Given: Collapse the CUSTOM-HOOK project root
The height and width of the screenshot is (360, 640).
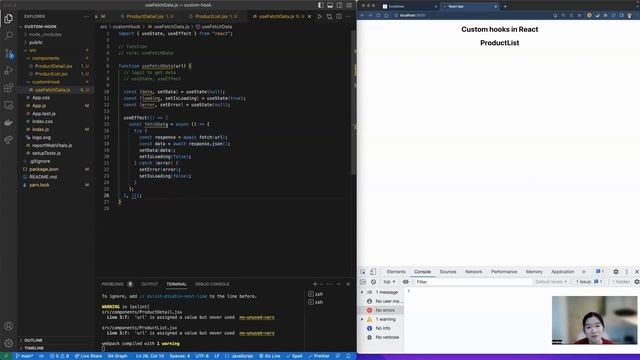Looking at the screenshot, I should tap(40, 27).
